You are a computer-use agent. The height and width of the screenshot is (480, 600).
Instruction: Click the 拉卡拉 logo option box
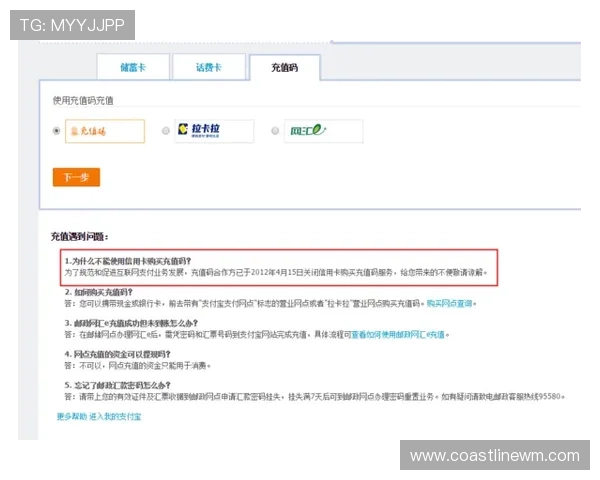tap(214, 131)
